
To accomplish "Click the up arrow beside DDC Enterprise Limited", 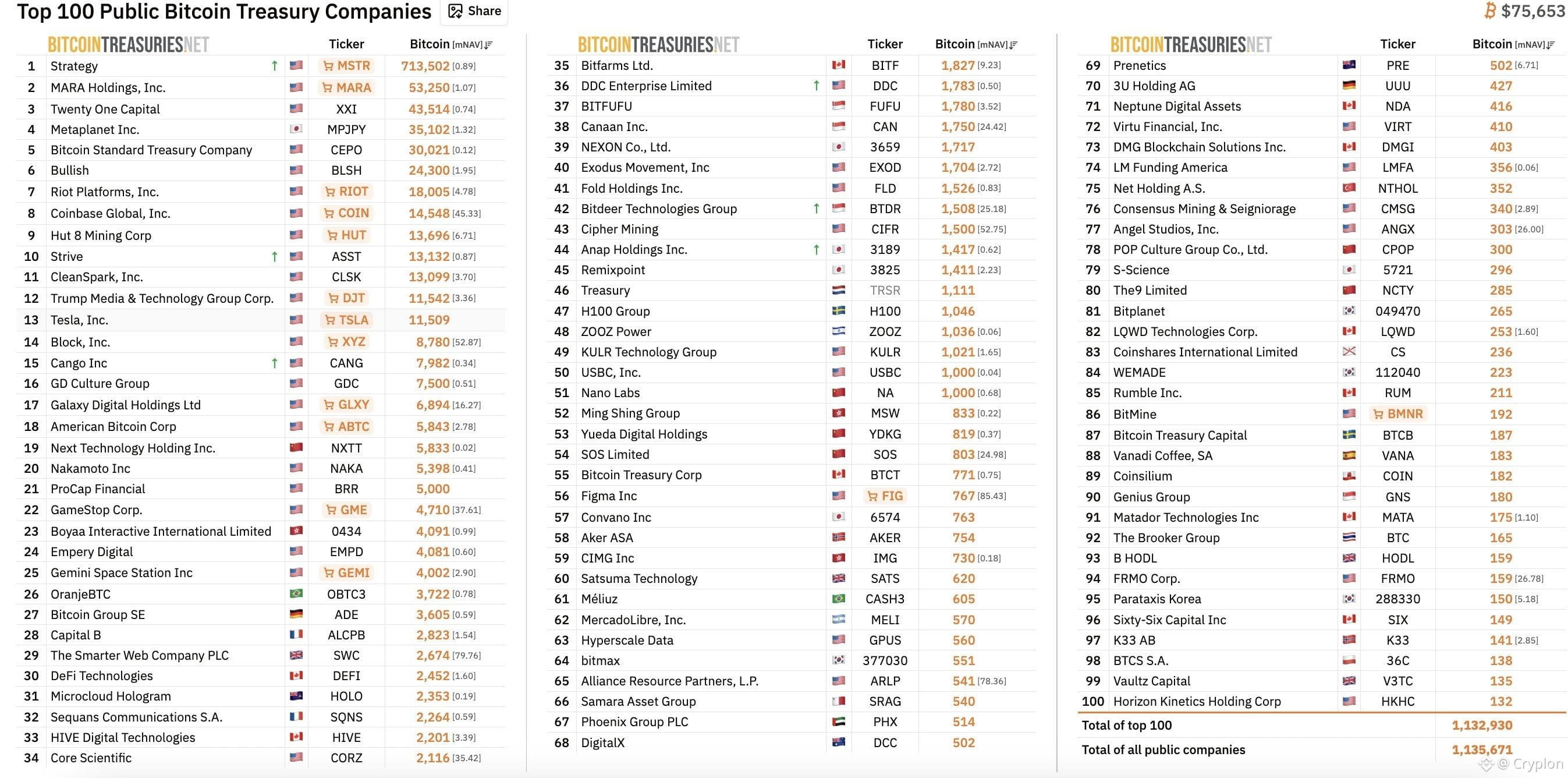I will [816, 86].
